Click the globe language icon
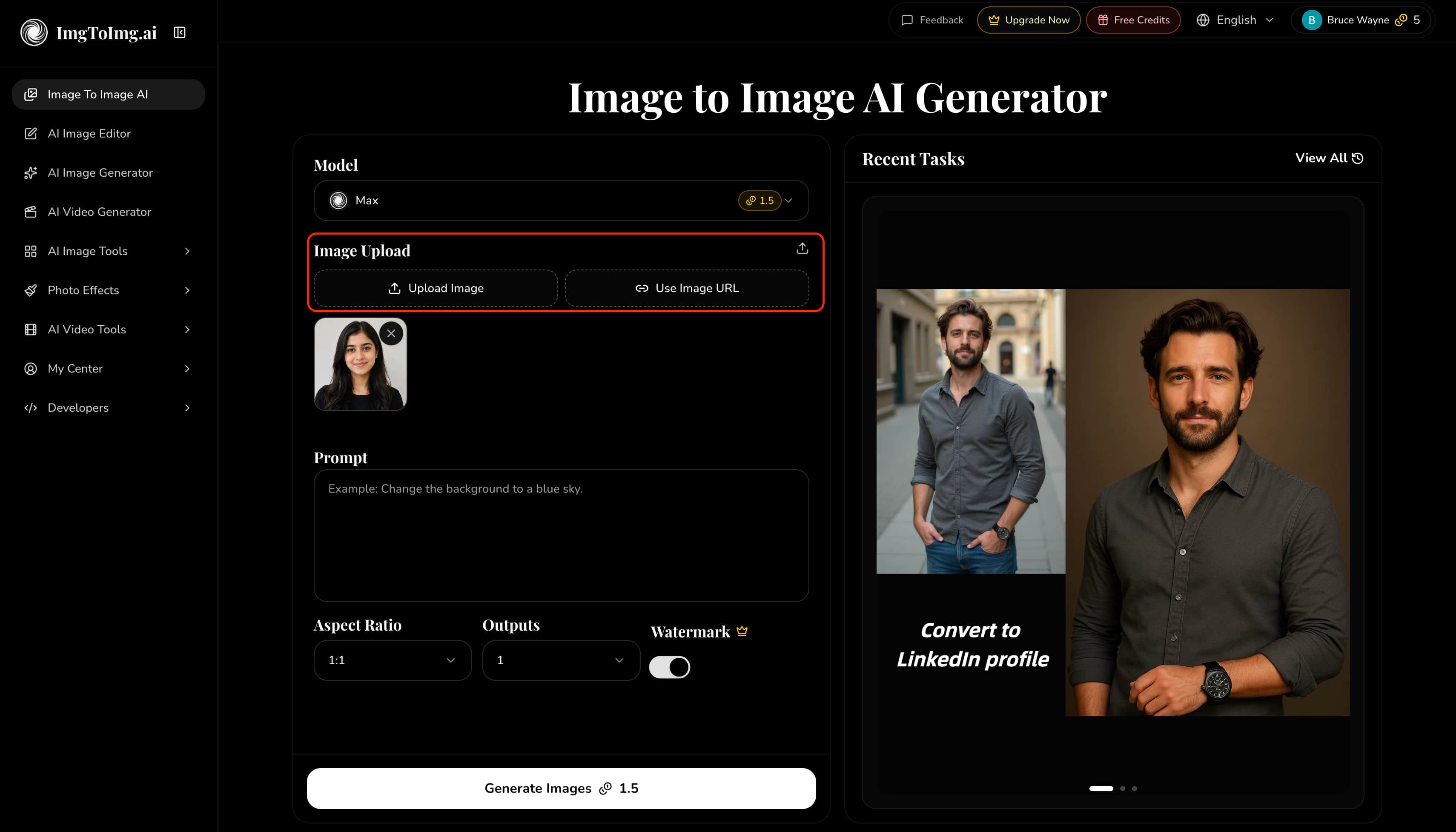 (1203, 20)
